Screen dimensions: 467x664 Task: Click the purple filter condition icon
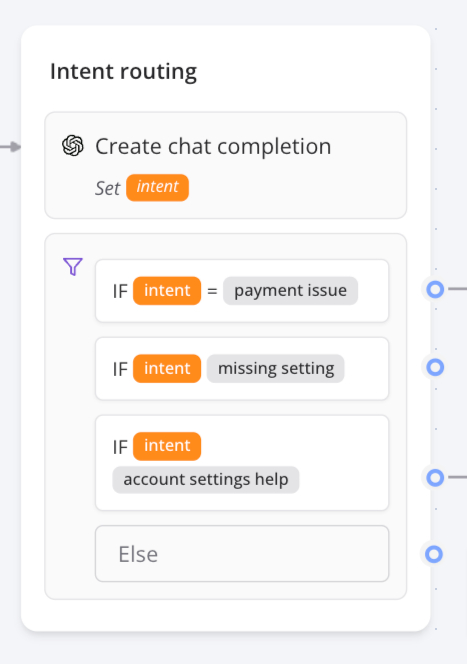click(73, 267)
